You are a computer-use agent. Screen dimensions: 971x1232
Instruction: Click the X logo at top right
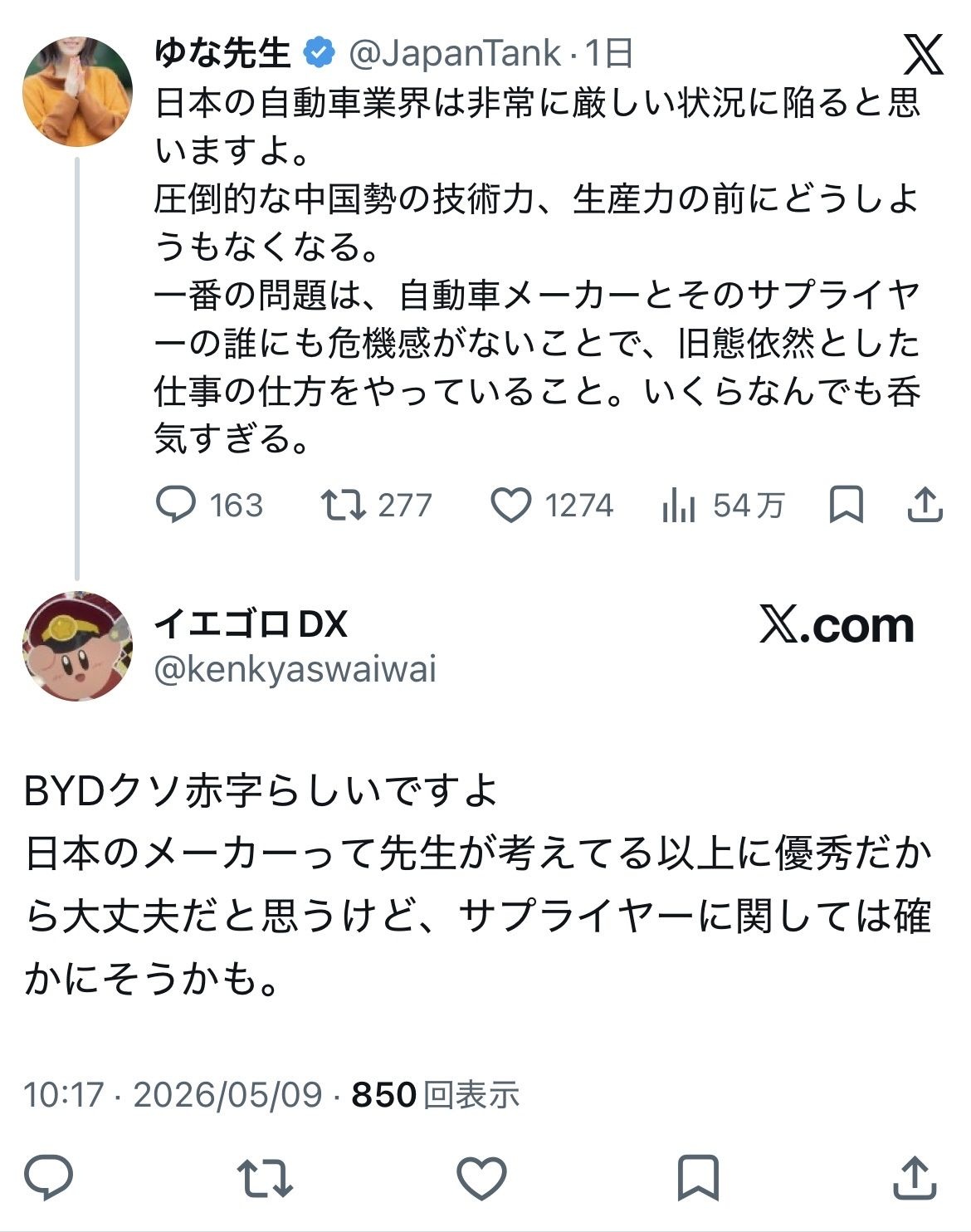(923, 55)
